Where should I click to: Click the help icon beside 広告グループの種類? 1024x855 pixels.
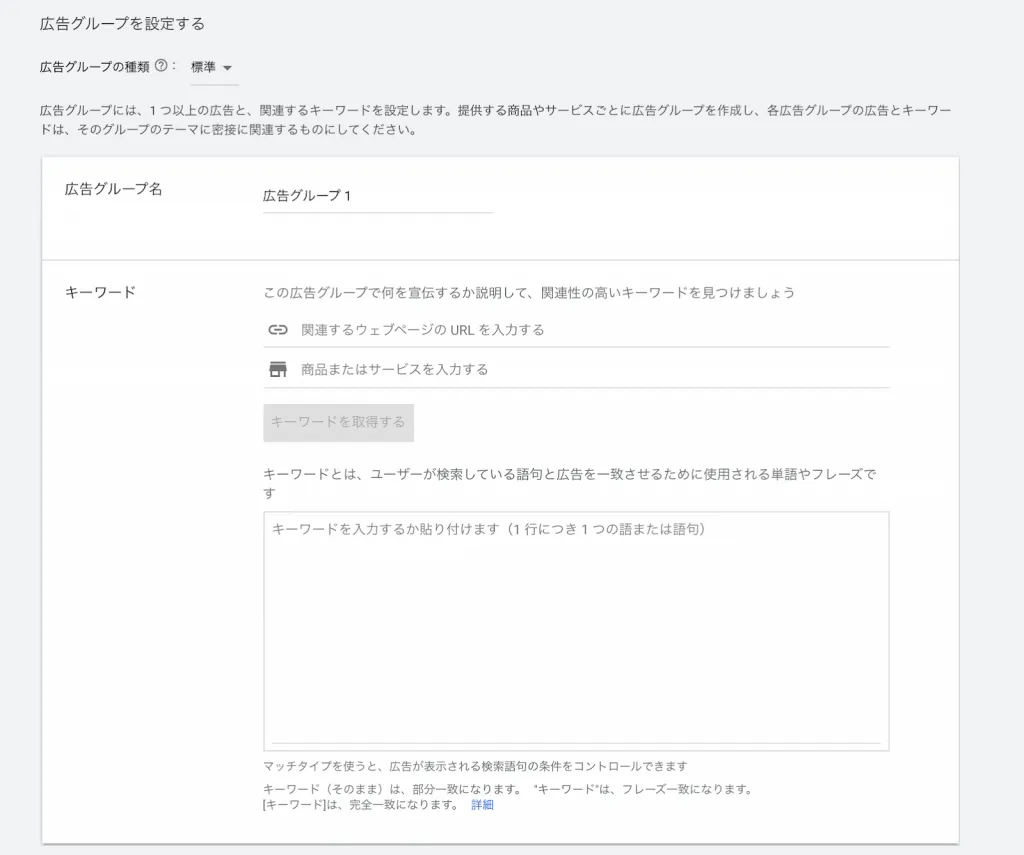tap(161, 65)
